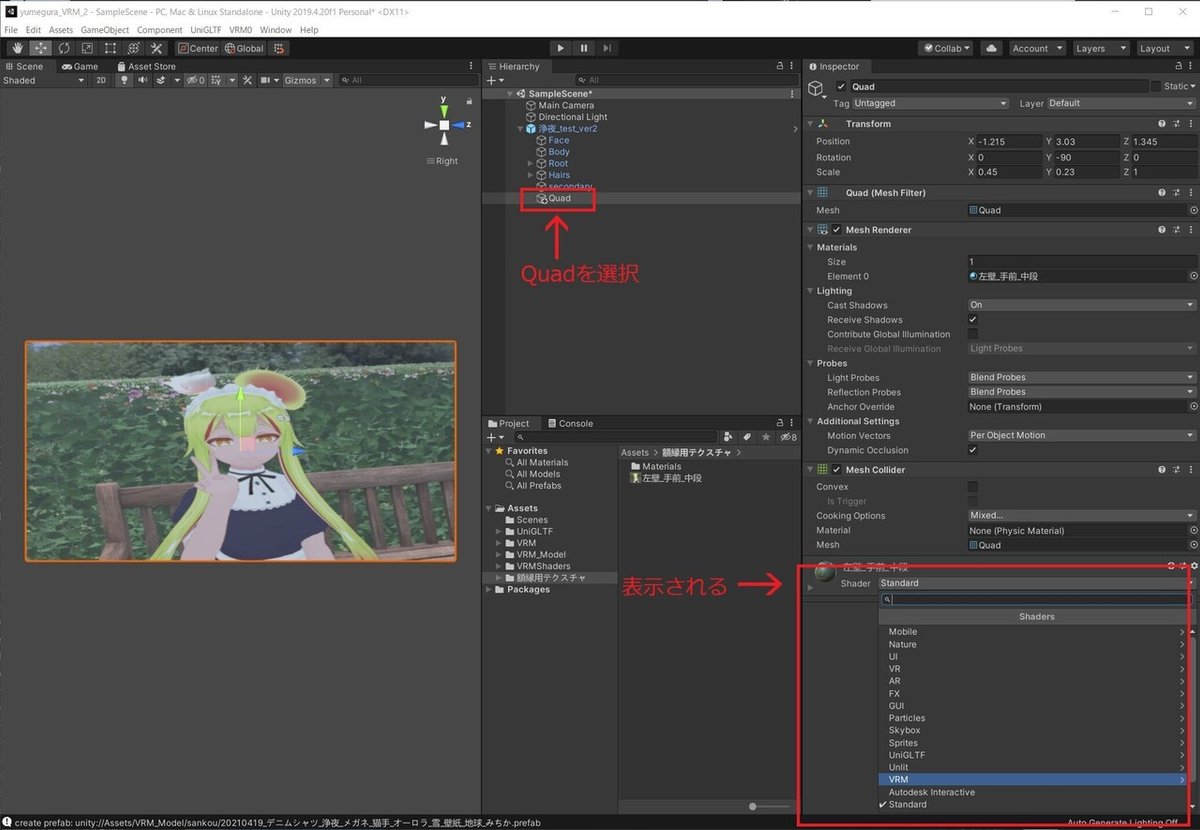Click the Step frame button
Viewport: 1200px width, 830px height.
(x=607, y=48)
